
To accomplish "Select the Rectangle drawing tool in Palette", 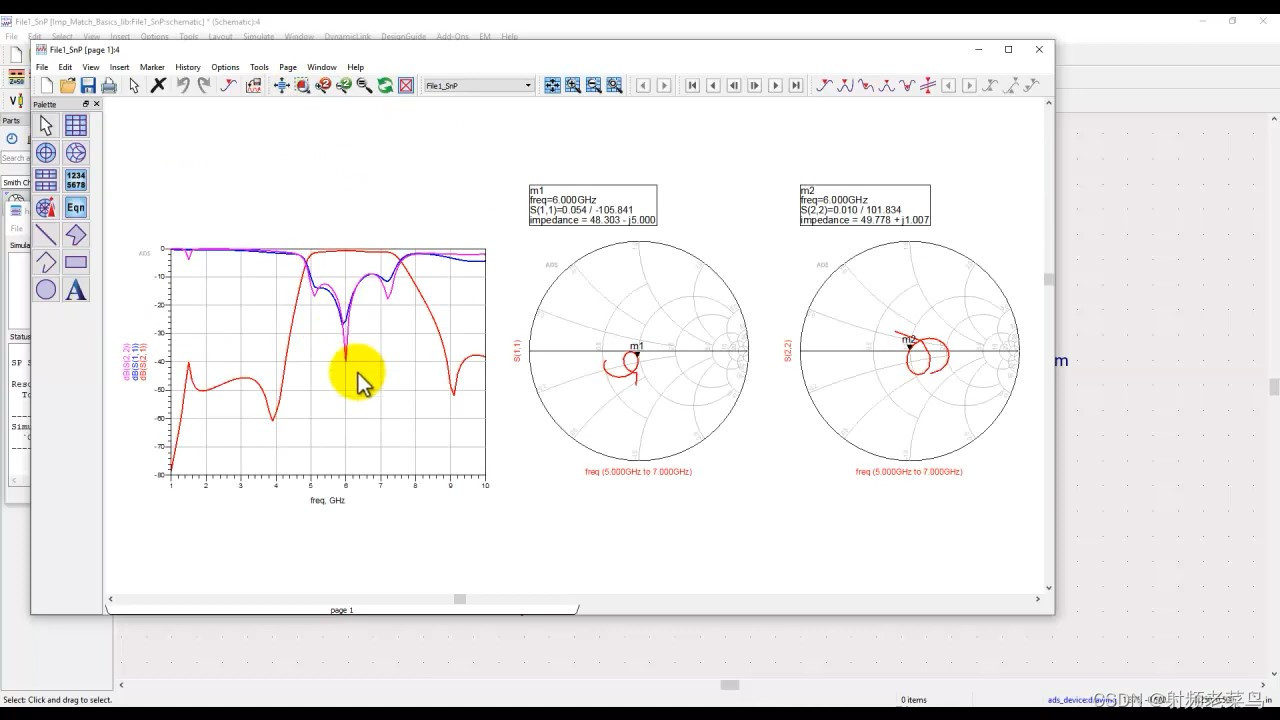I will click(76, 262).
